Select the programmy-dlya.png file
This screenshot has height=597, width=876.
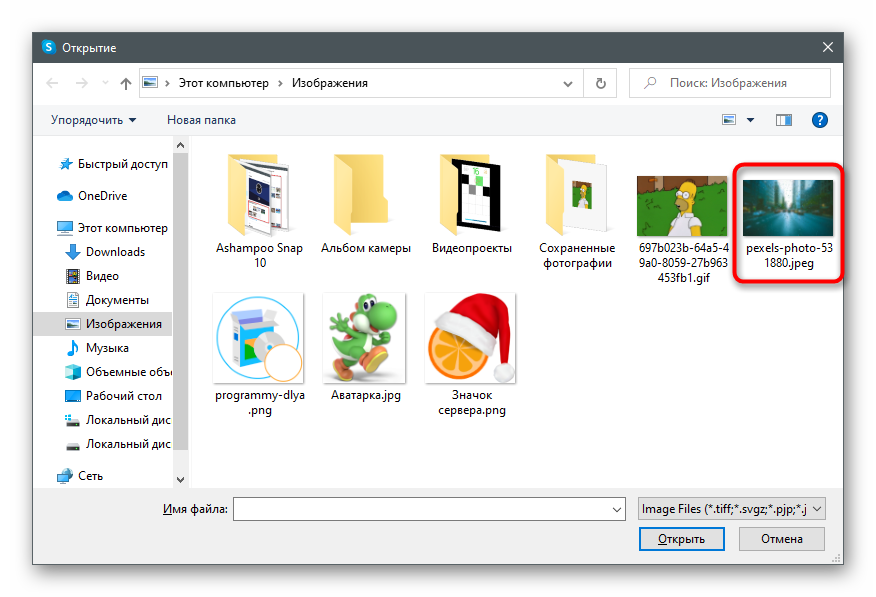(259, 354)
